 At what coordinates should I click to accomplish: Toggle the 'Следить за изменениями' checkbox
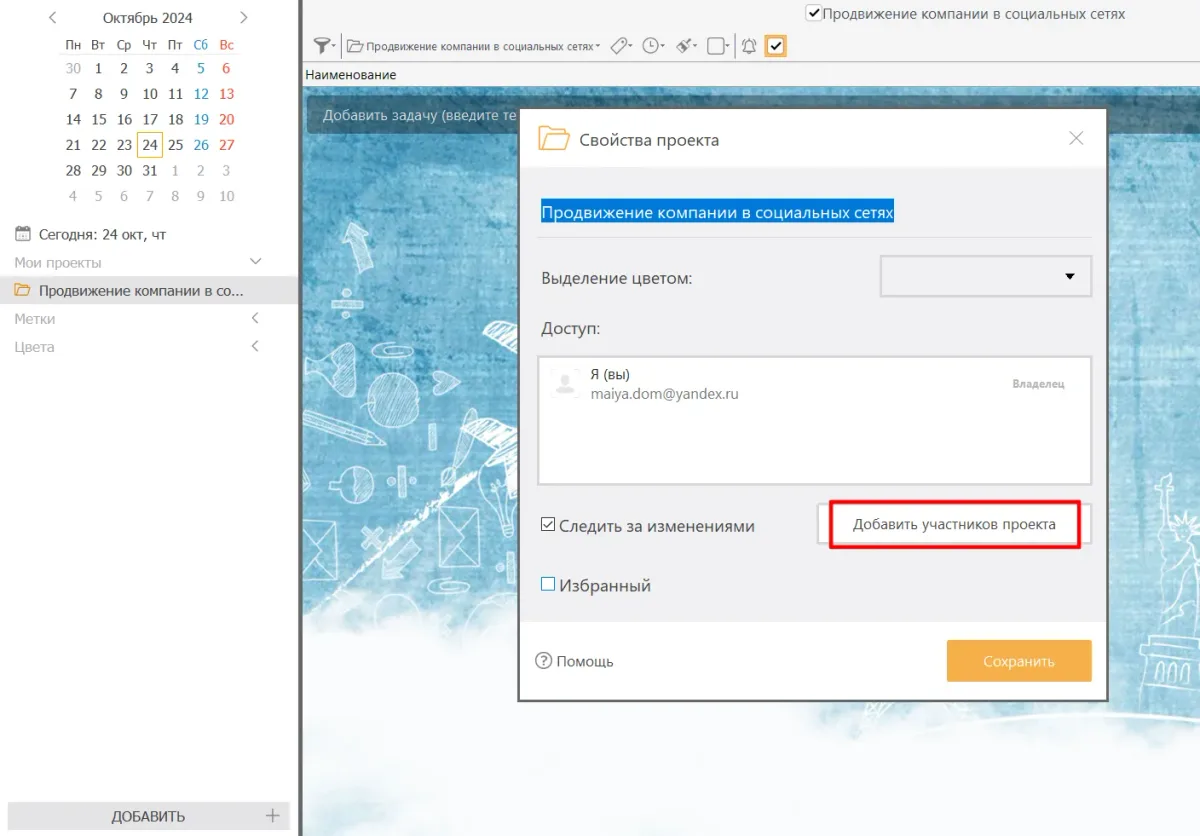point(548,525)
